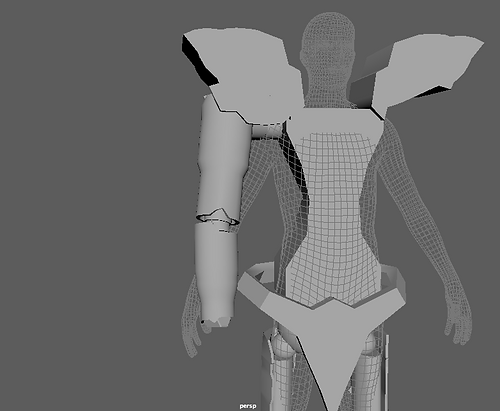
Task: Select the forearm armor piece below elbow
Action: coord(217,273)
